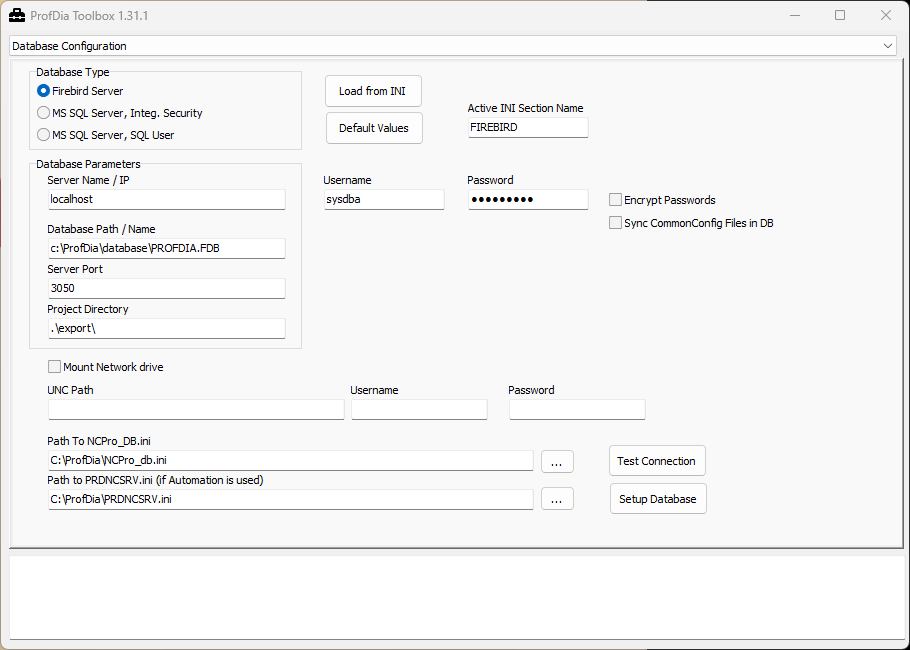Click the Server Port field
Screen dimensions: 910x650
(166, 288)
